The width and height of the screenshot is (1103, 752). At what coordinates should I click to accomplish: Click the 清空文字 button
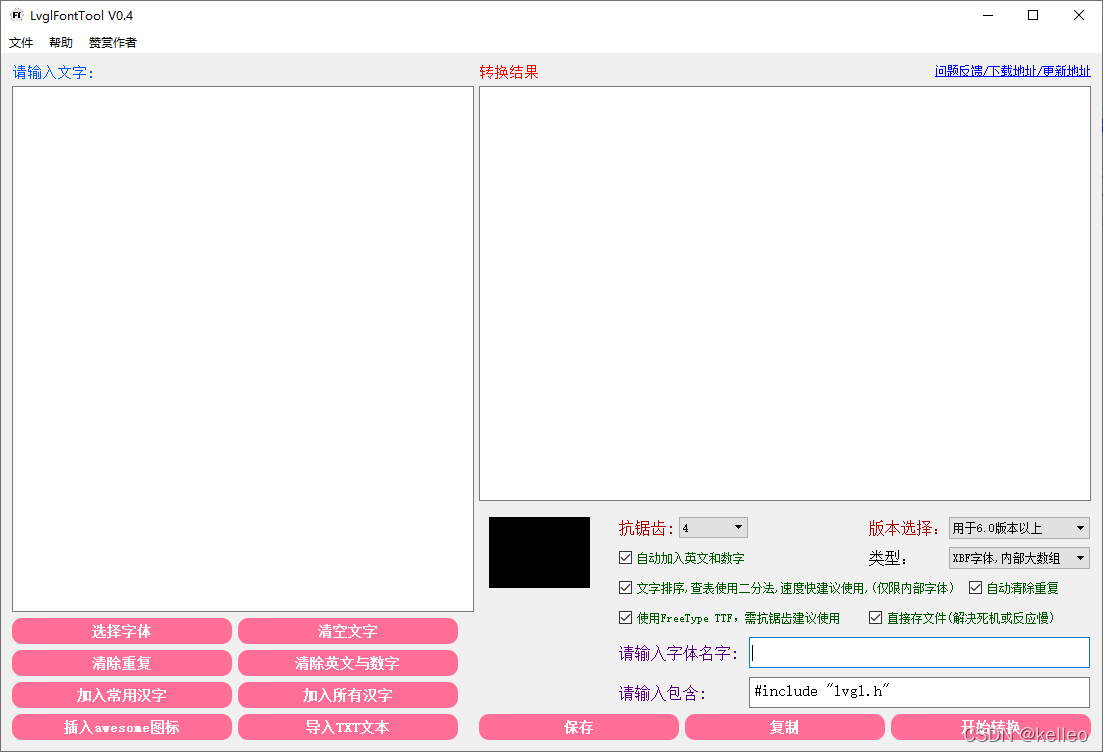pos(348,631)
